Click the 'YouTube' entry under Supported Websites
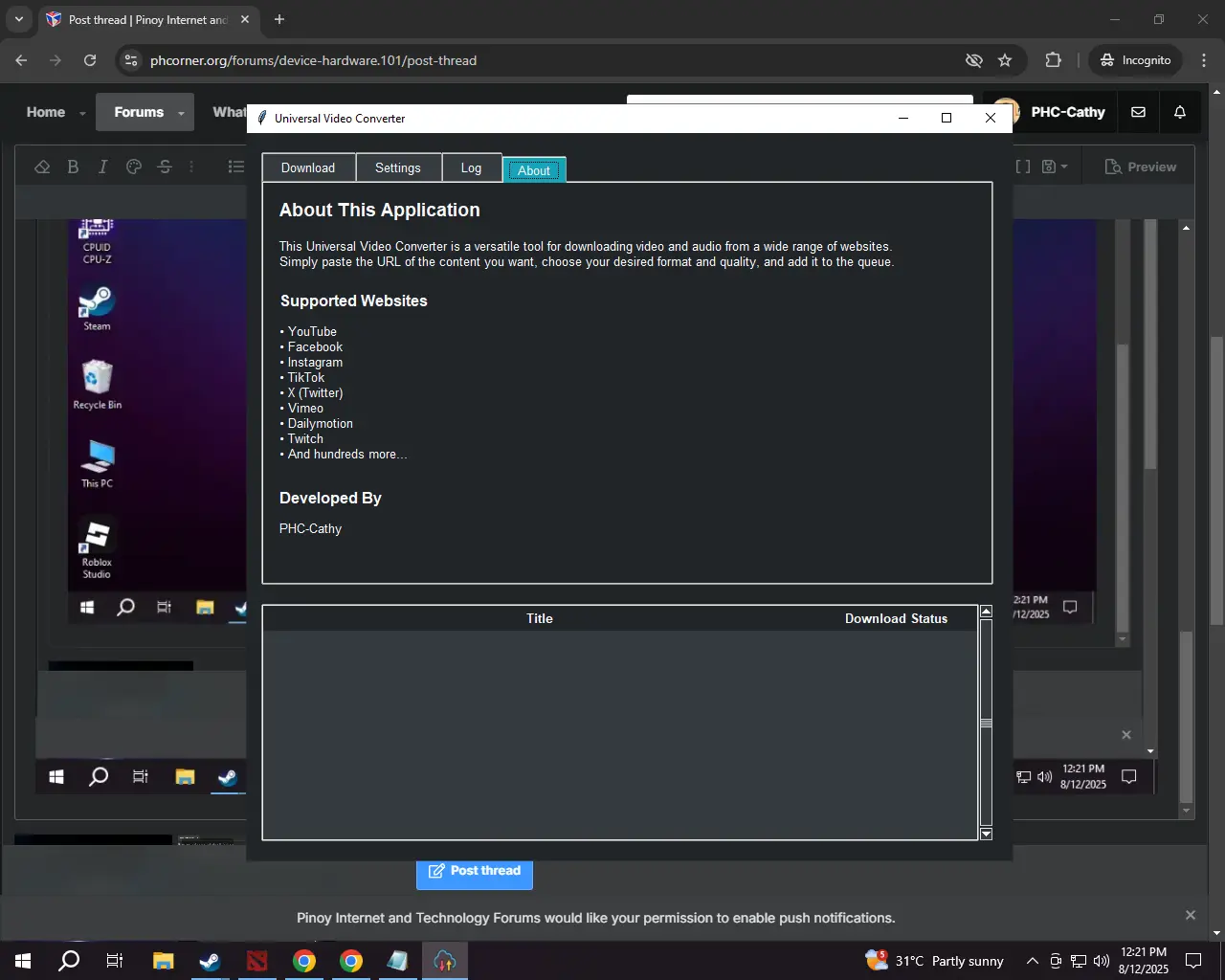The width and height of the screenshot is (1225, 980). pyautogui.click(x=312, y=331)
